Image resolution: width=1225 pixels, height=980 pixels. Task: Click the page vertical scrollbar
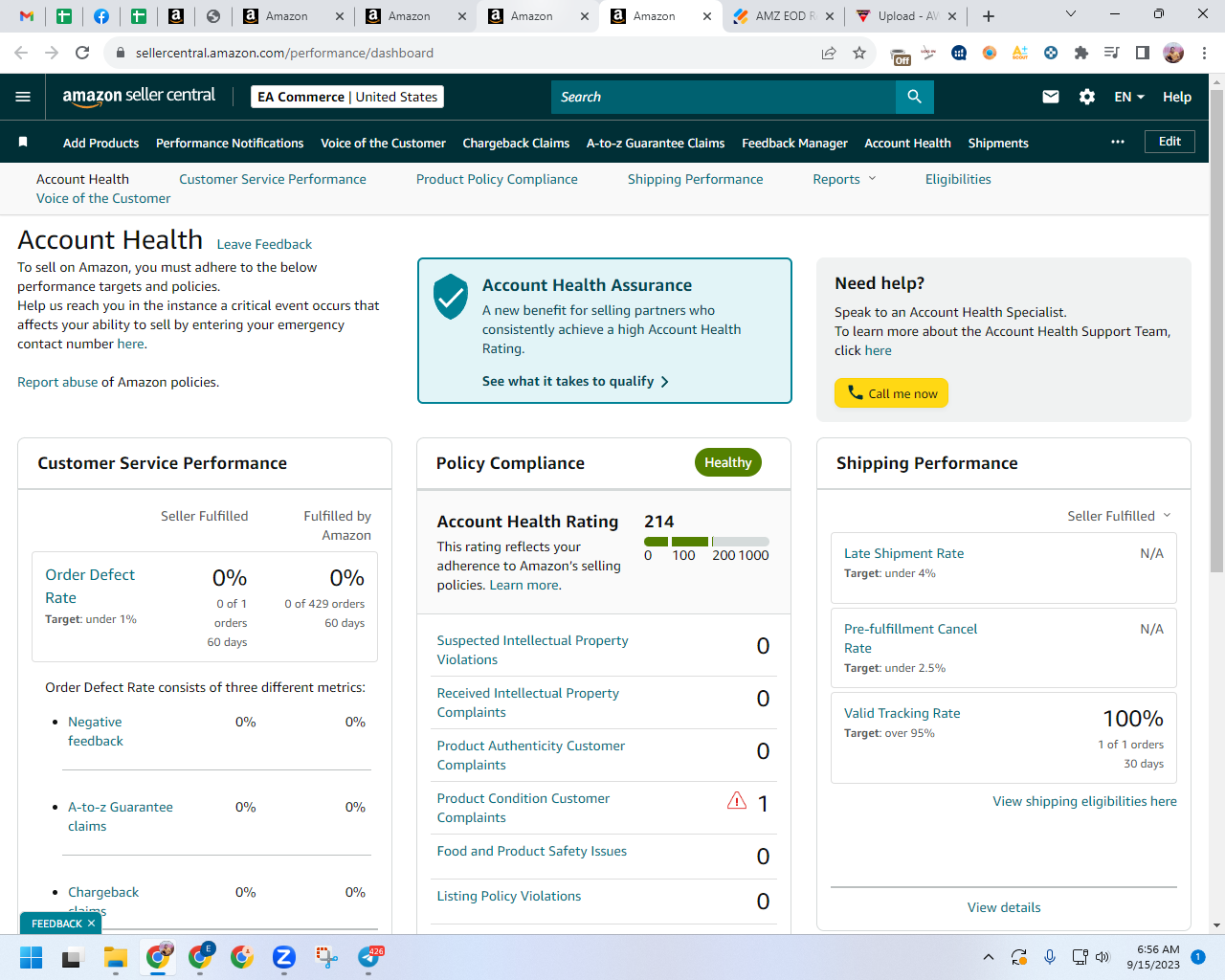click(x=1216, y=330)
